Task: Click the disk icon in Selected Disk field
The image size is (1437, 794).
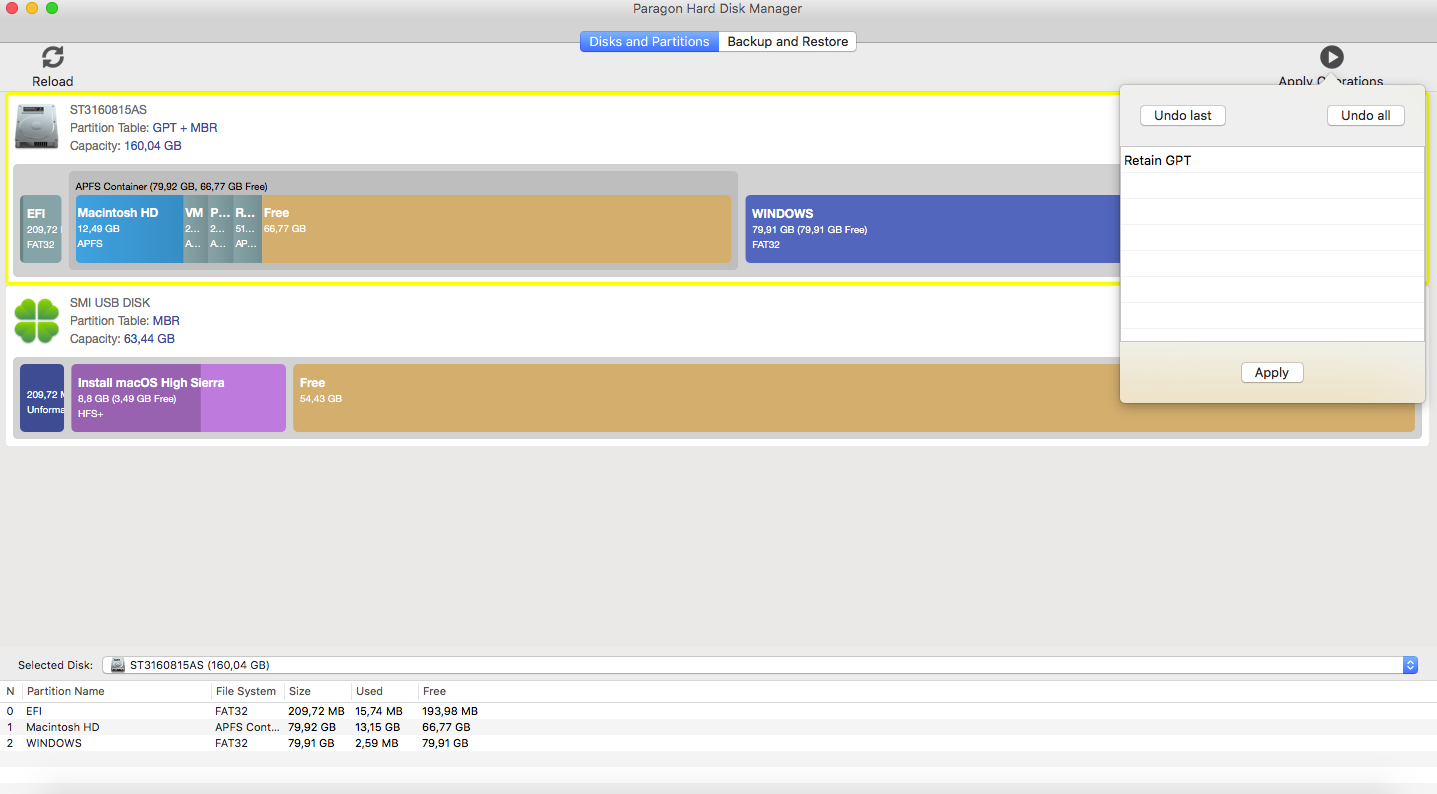Action: [x=118, y=665]
